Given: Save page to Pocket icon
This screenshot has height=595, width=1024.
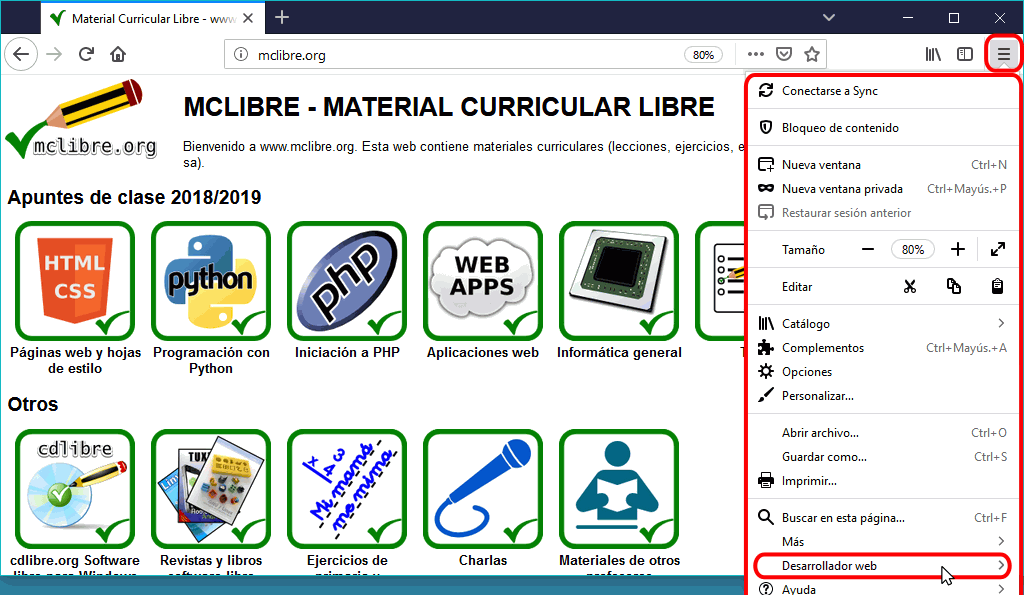Looking at the screenshot, I should coord(784,54).
